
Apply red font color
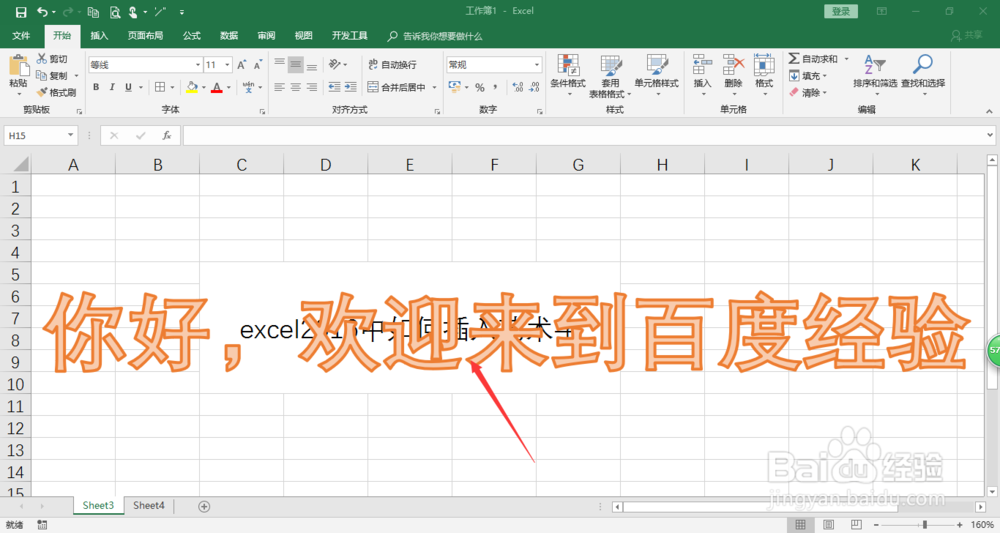217,87
